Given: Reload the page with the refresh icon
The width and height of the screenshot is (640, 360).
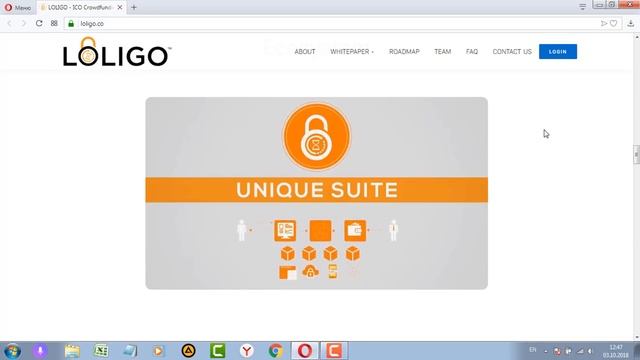Looking at the screenshot, I should tap(39, 24).
